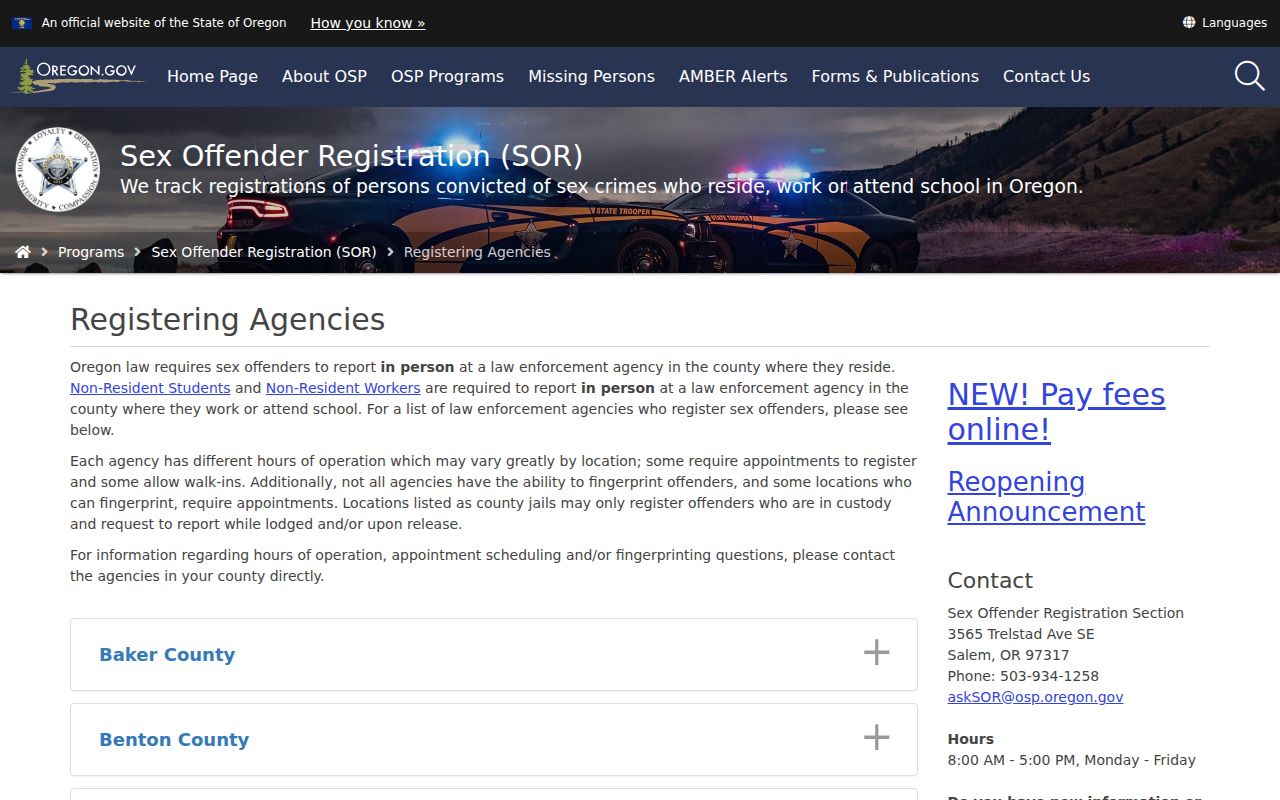
Task: Click the Oregon flag icon
Action: tap(21, 22)
